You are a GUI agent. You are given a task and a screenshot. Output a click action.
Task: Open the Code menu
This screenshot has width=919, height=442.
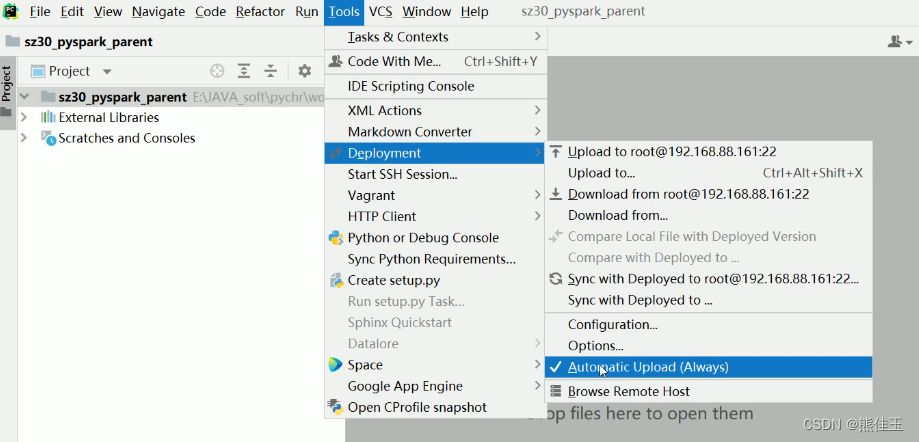click(210, 12)
